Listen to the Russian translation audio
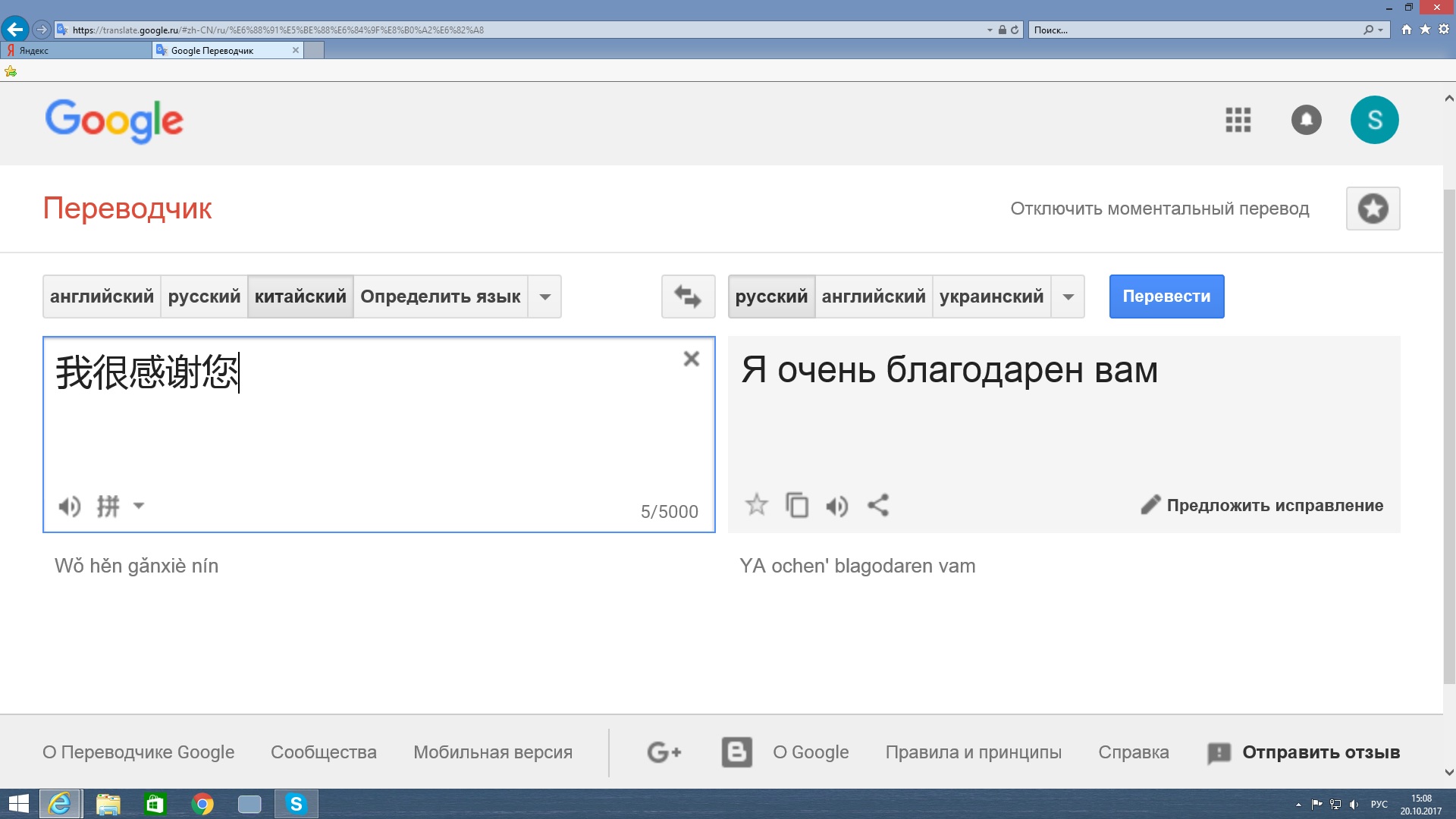Viewport: 1456px width, 819px height. tap(836, 506)
